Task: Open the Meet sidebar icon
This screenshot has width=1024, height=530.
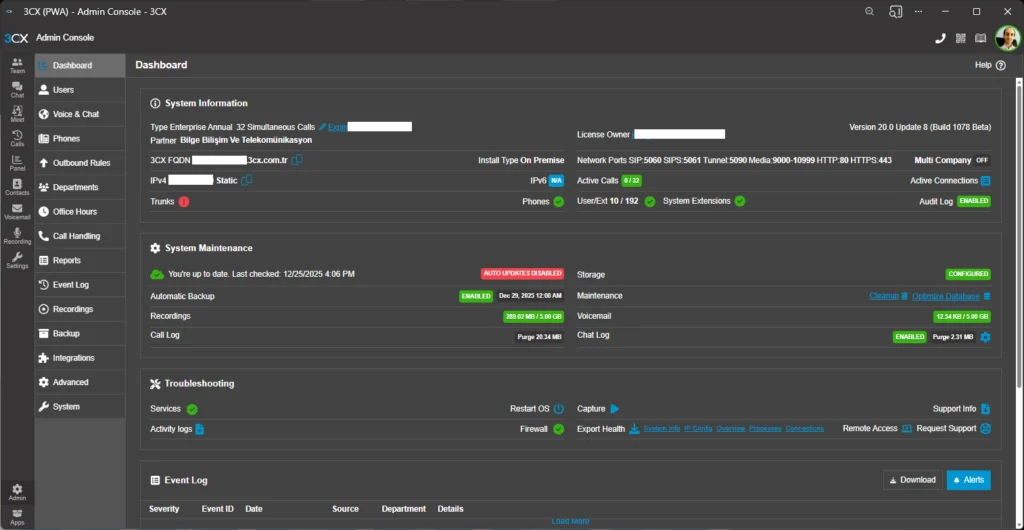Action: 17,114
